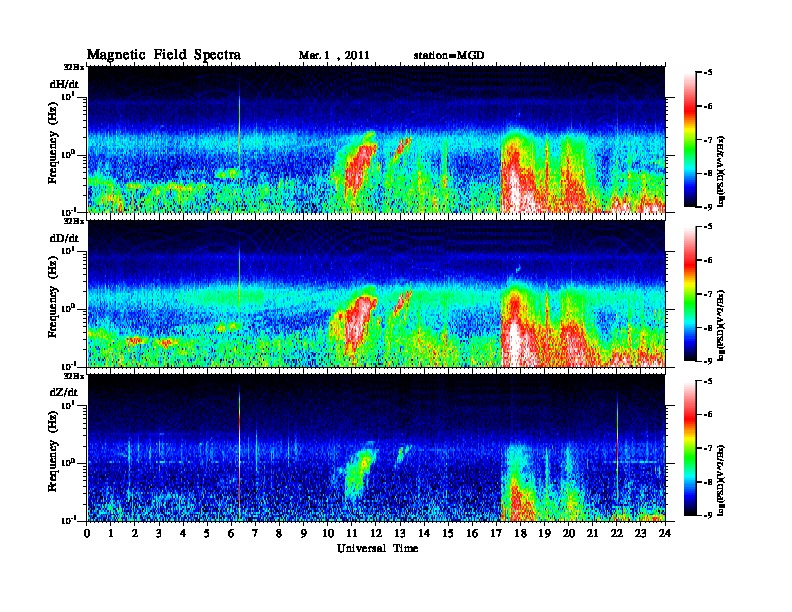The image size is (792, 612).
Task: Click the "-6" tick on dD/dt color scale
Action: pyautogui.click(x=708, y=261)
